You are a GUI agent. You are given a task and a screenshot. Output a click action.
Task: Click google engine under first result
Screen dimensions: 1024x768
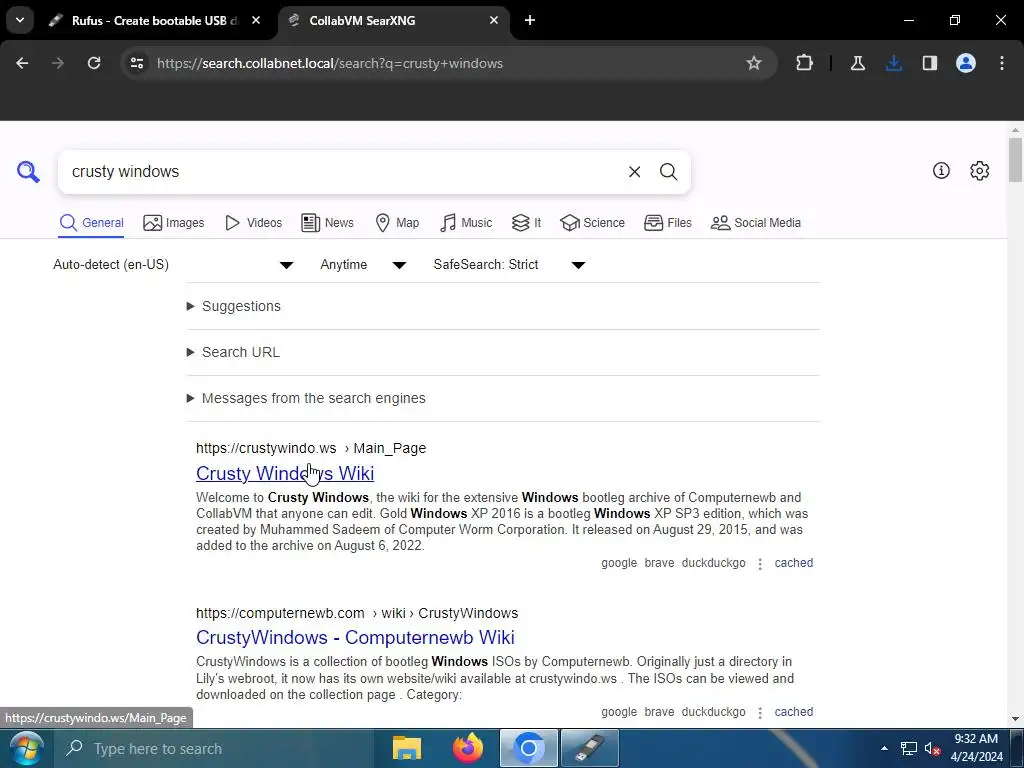(x=619, y=563)
